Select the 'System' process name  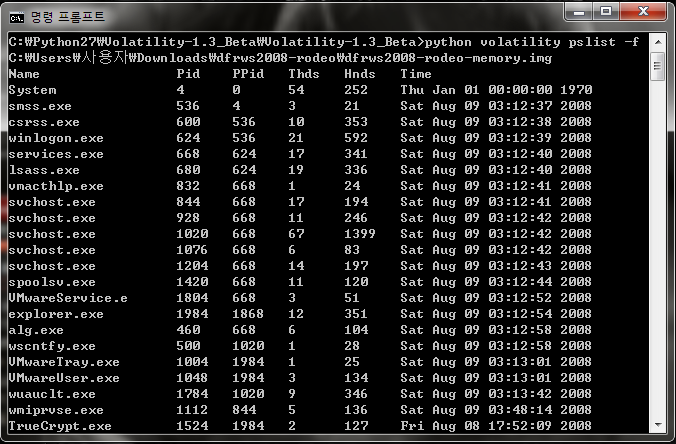pos(32,90)
